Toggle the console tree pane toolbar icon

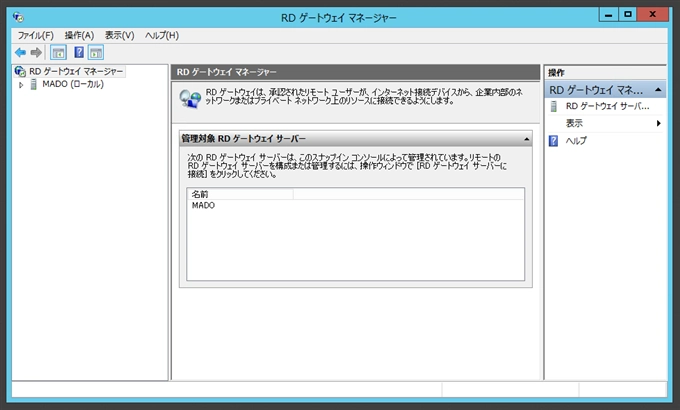(x=58, y=53)
